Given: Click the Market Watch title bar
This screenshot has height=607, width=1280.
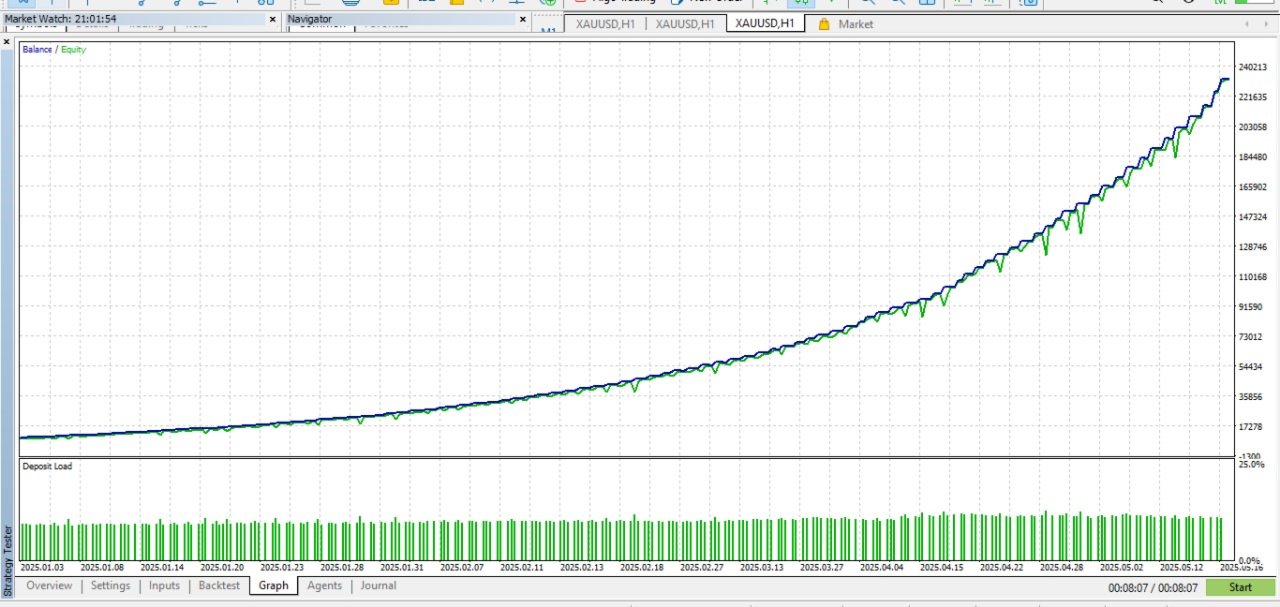Looking at the screenshot, I should click(x=141, y=19).
